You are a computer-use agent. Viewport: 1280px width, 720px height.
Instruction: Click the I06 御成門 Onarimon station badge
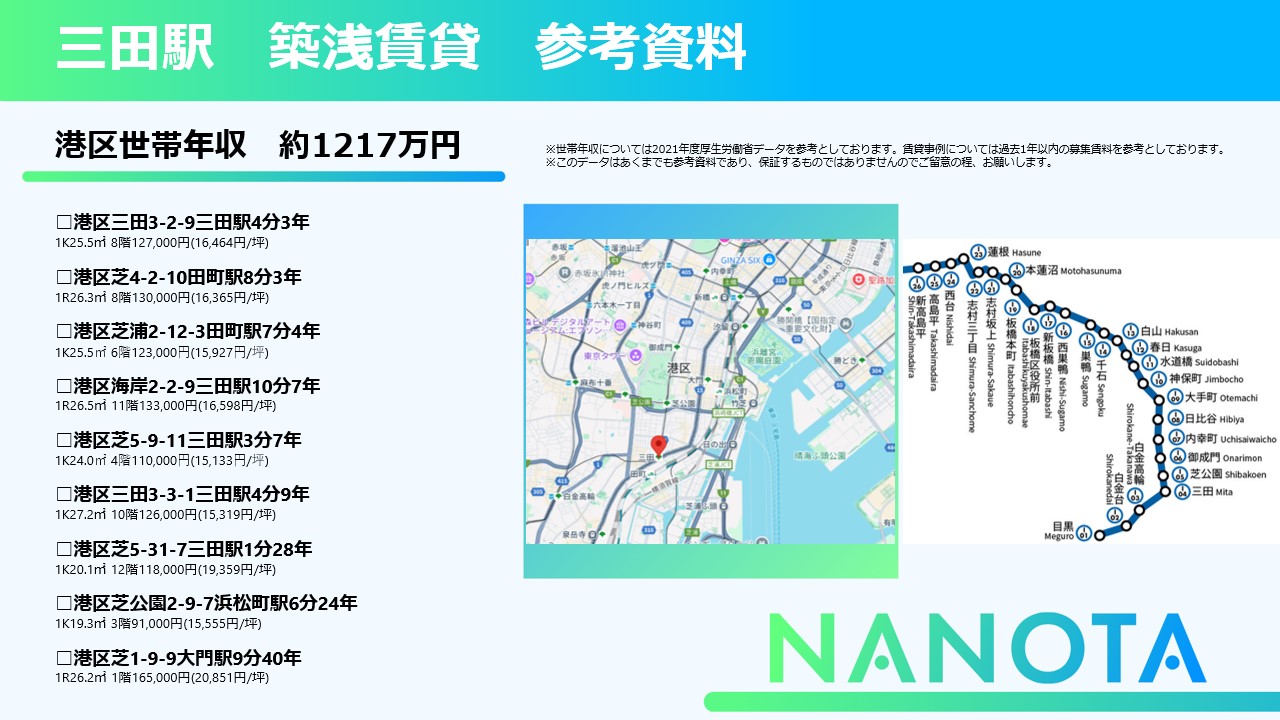(1178, 458)
